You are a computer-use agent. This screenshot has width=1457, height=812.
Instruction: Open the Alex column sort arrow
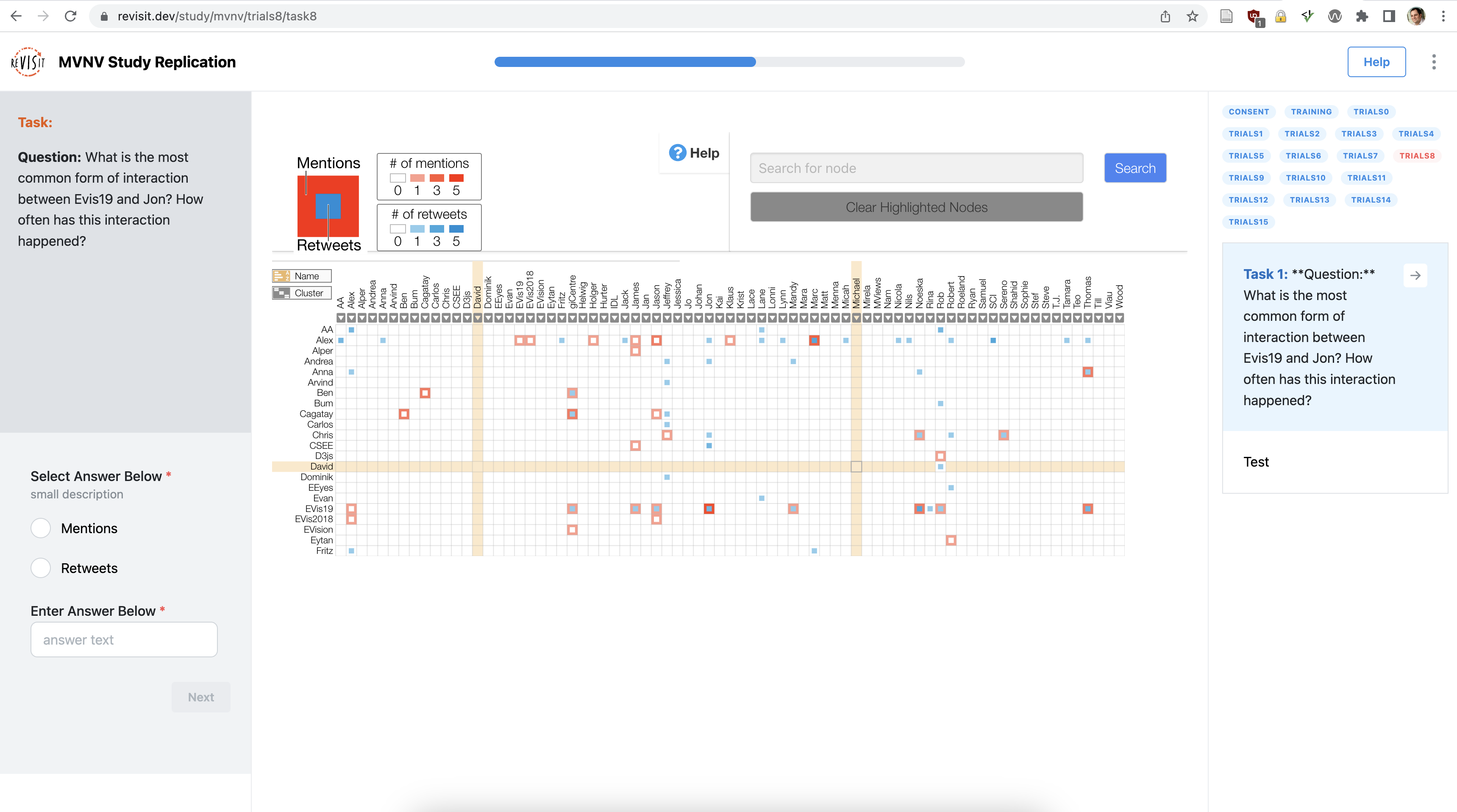click(351, 318)
